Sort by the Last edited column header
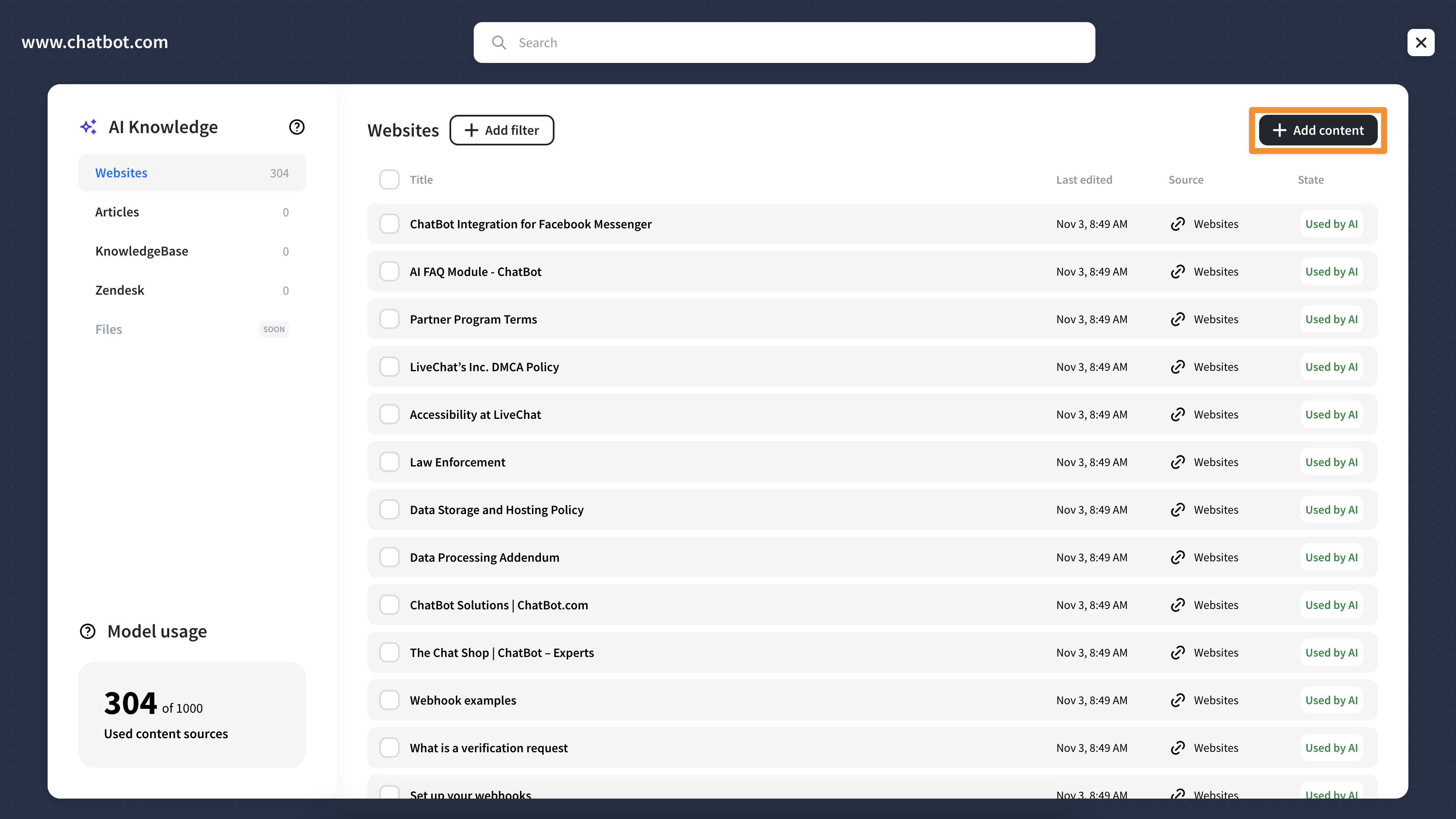 1084,180
